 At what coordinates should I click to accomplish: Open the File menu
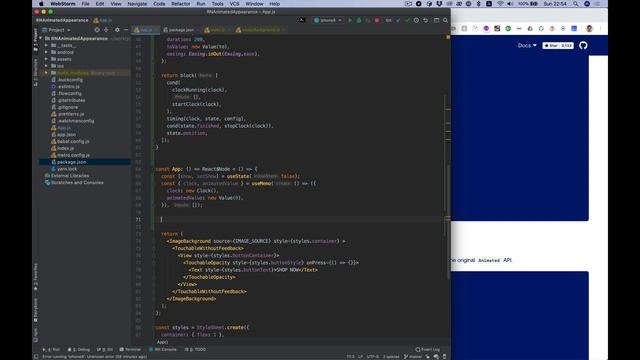tap(85, 4)
